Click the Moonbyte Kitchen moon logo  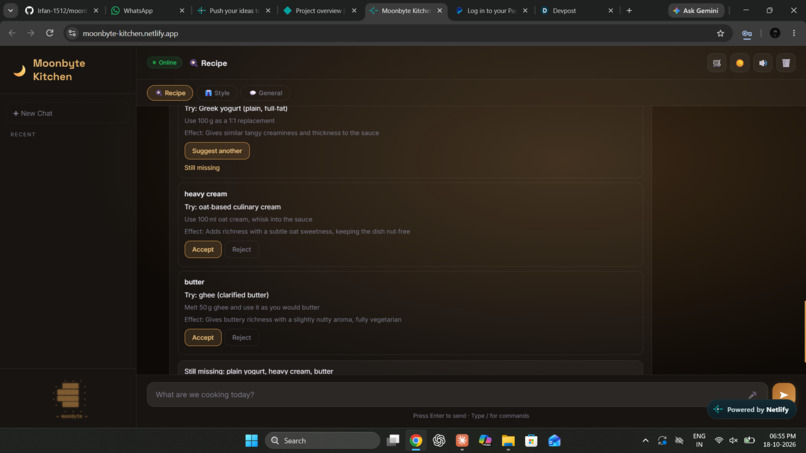[x=20, y=70]
